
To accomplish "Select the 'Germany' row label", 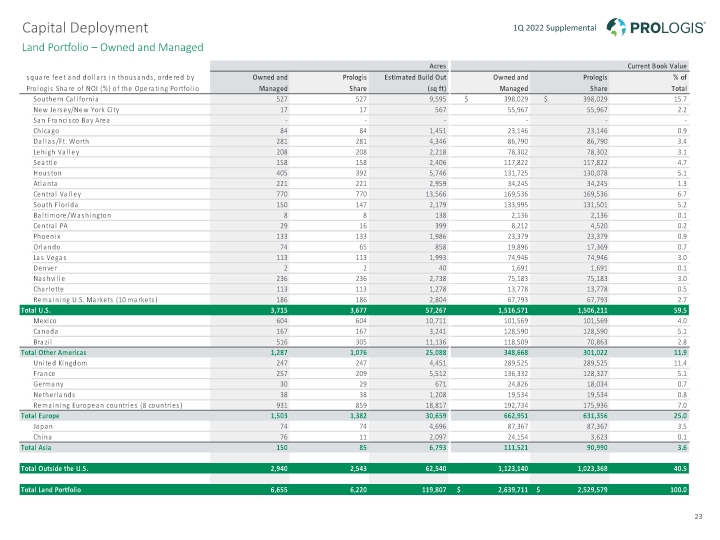I will point(48,384).
